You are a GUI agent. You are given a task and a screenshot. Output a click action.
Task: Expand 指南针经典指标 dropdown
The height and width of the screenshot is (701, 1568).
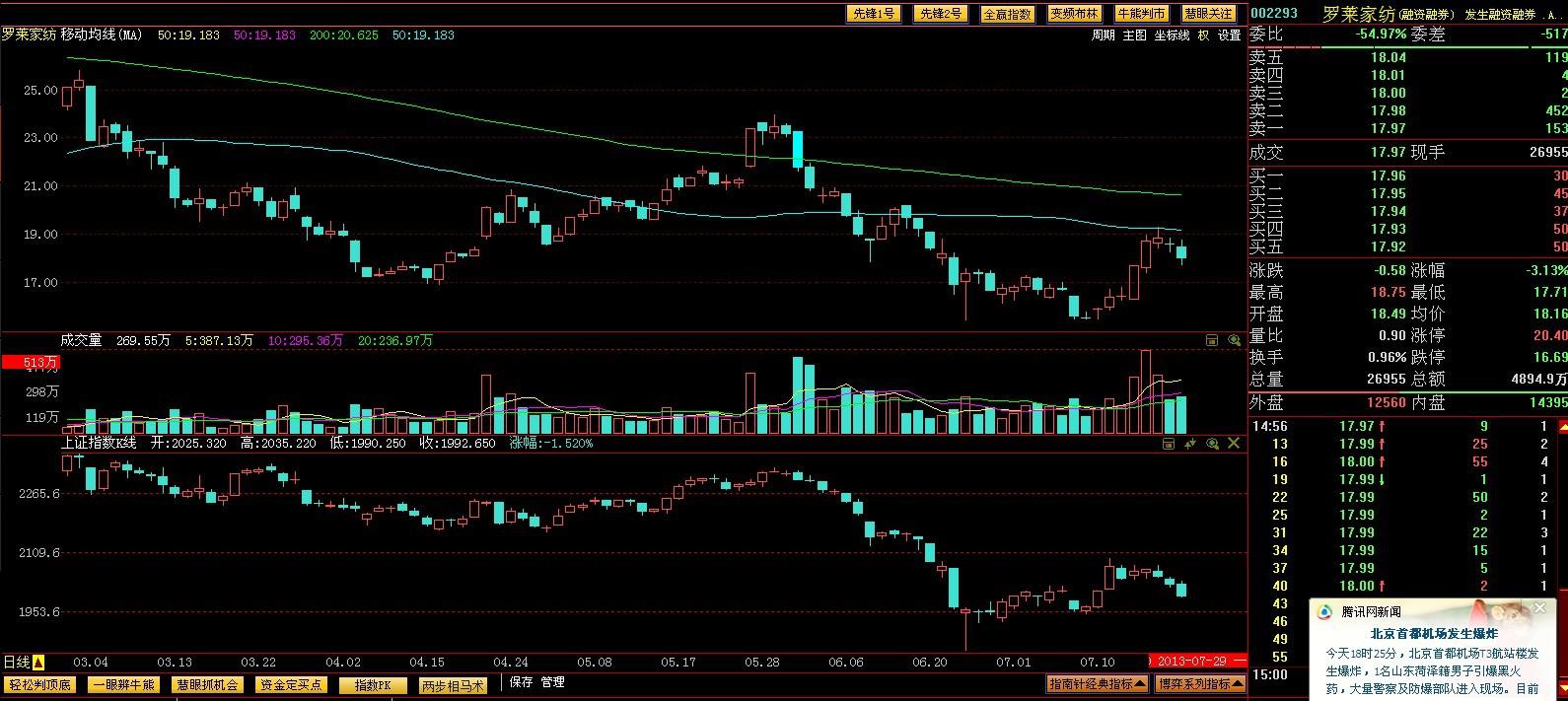[1097, 683]
